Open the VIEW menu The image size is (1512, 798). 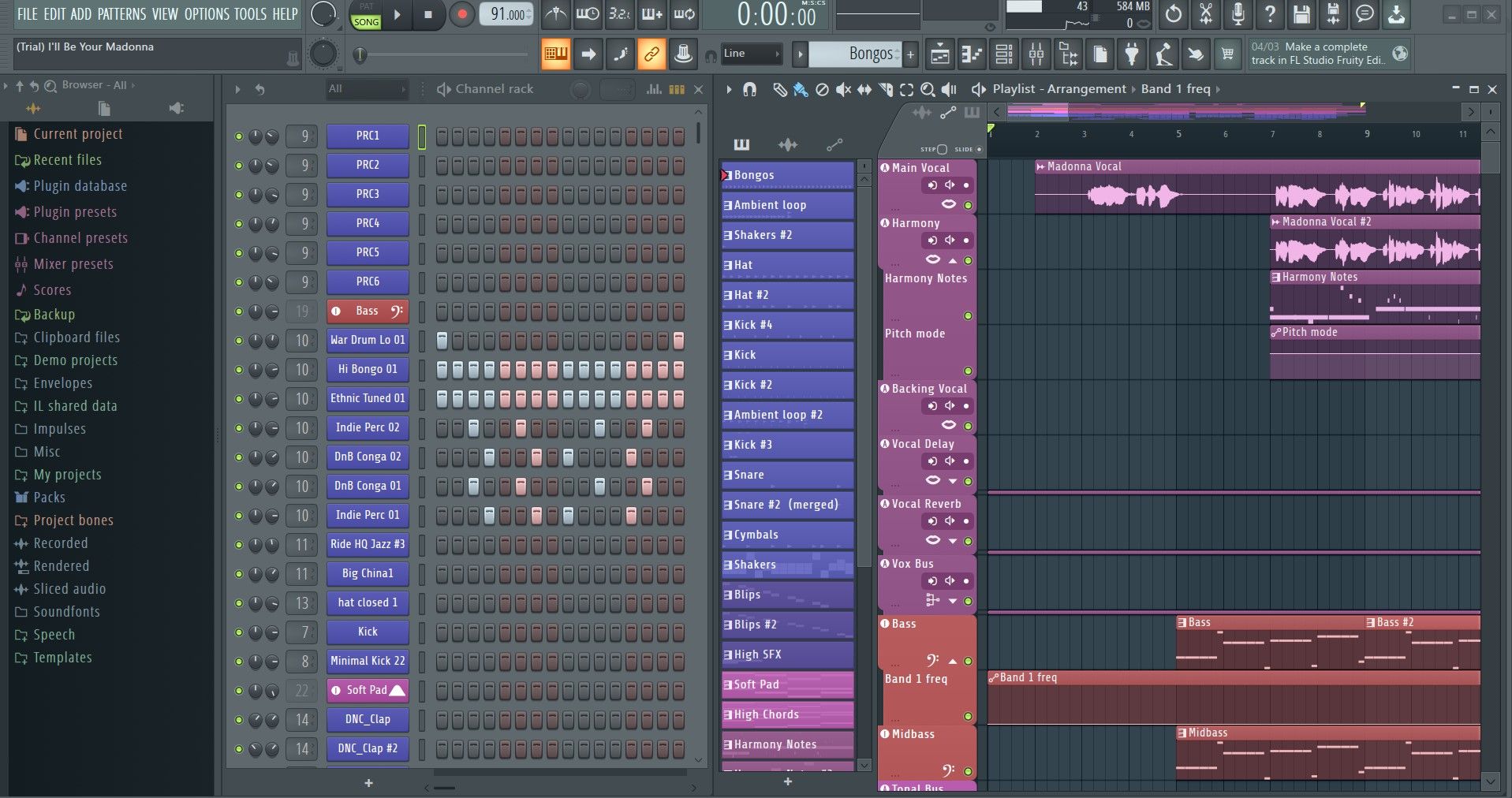coord(165,13)
